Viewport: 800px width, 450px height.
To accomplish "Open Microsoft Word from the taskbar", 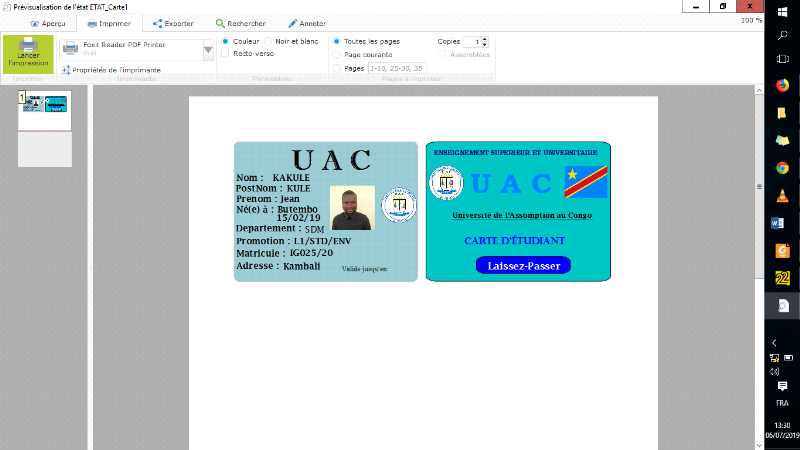I will [779, 223].
